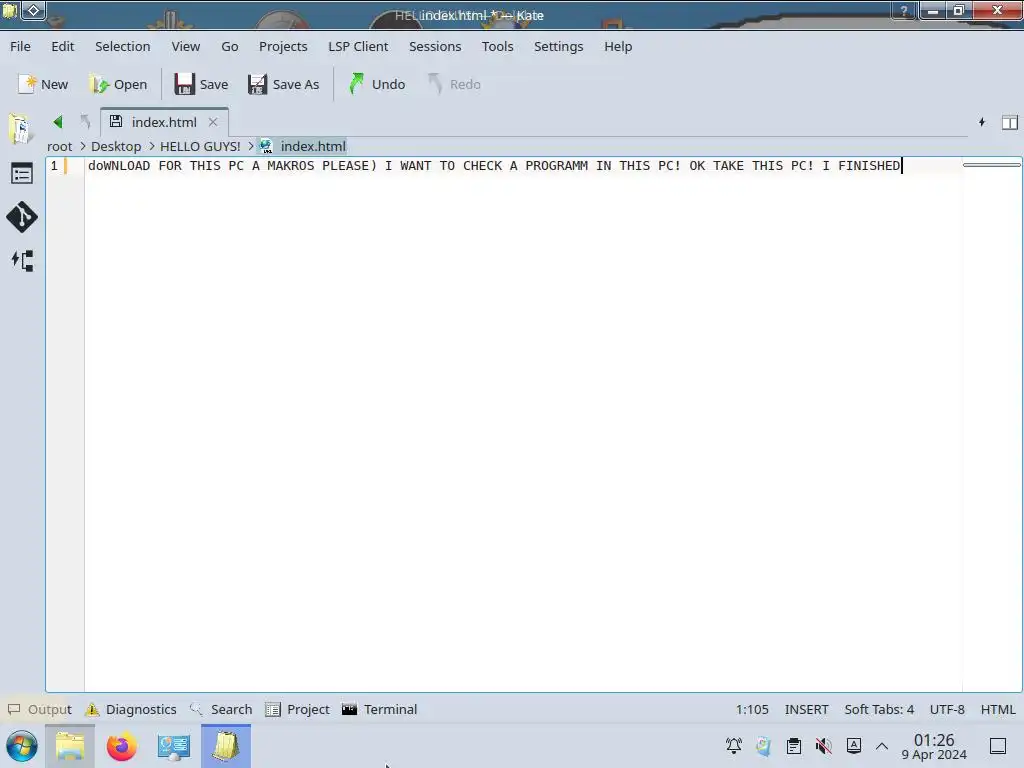Open the Edit menu

coord(63,46)
